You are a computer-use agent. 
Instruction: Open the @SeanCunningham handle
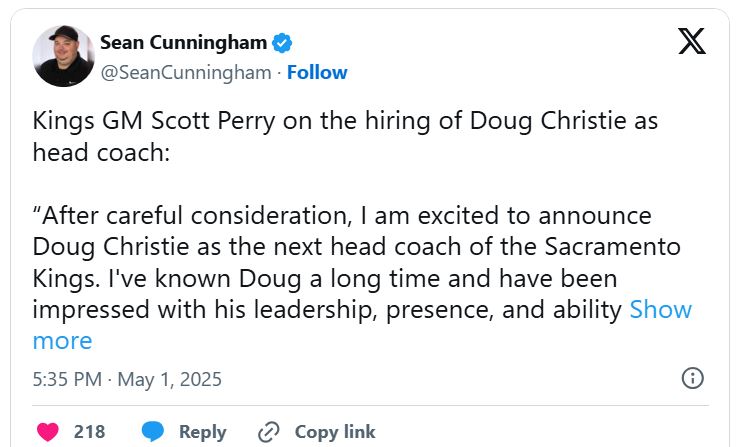click(185, 72)
